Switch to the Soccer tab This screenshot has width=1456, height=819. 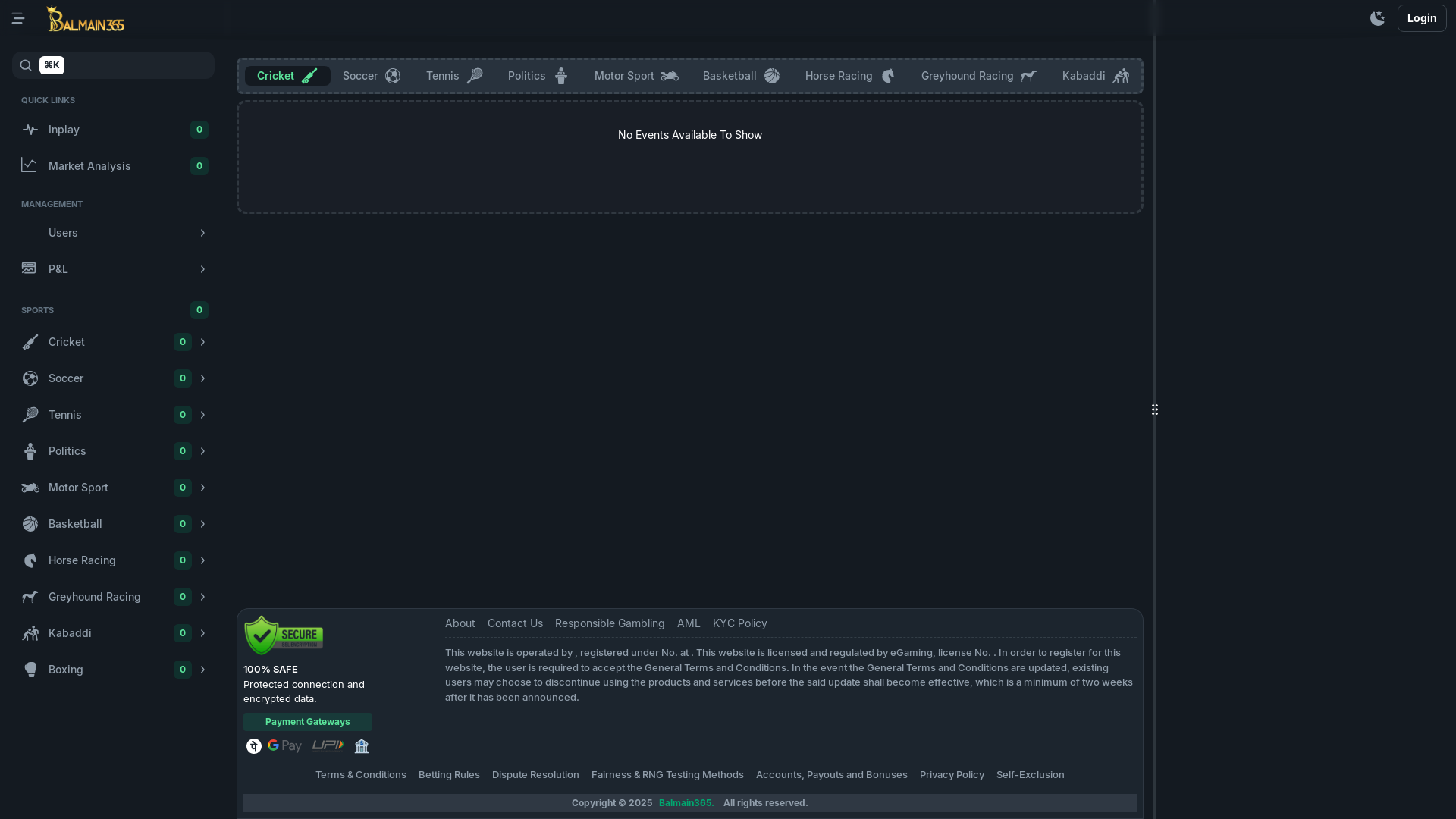(371, 76)
